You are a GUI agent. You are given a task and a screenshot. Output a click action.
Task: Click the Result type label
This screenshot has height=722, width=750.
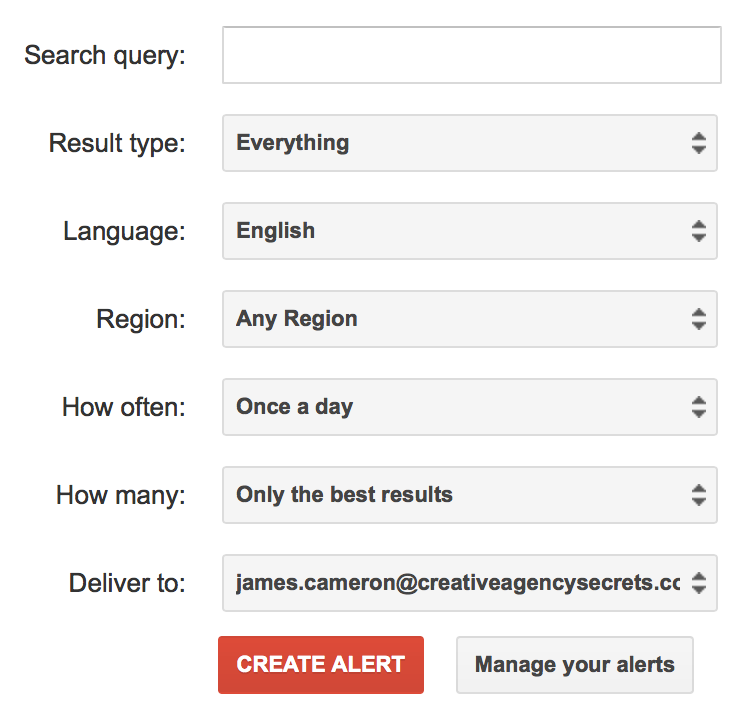click(117, 144)
